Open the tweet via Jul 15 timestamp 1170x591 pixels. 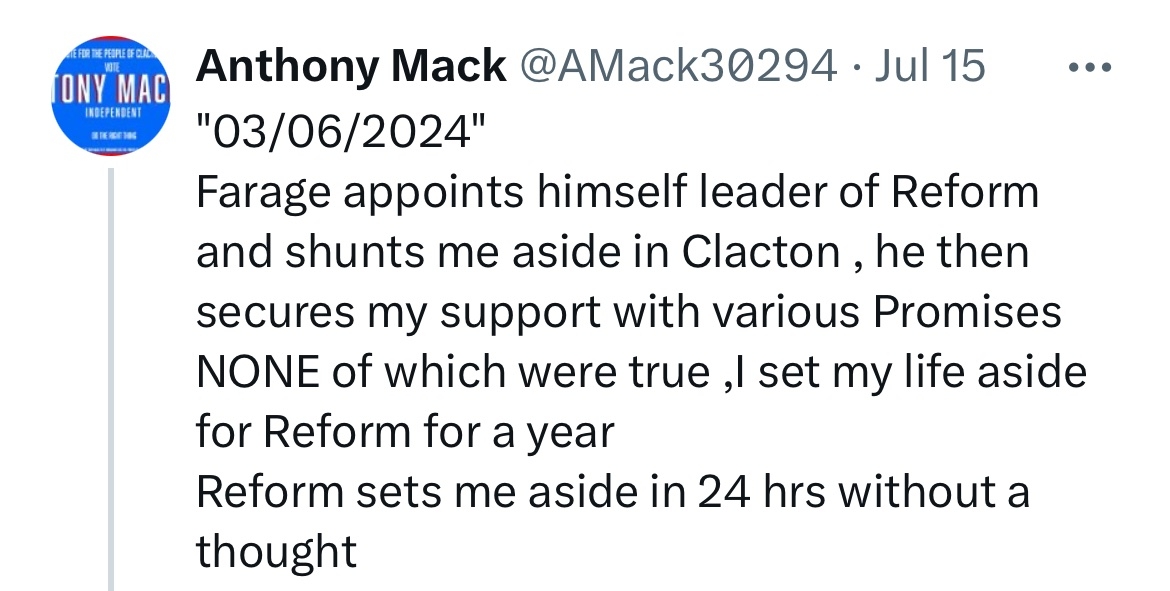[x=931, y=67]
